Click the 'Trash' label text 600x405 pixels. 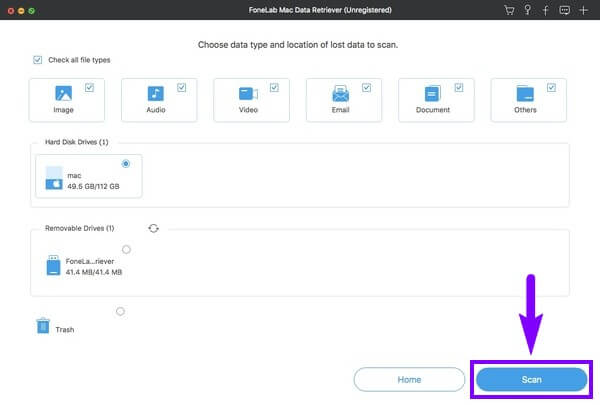65,330
